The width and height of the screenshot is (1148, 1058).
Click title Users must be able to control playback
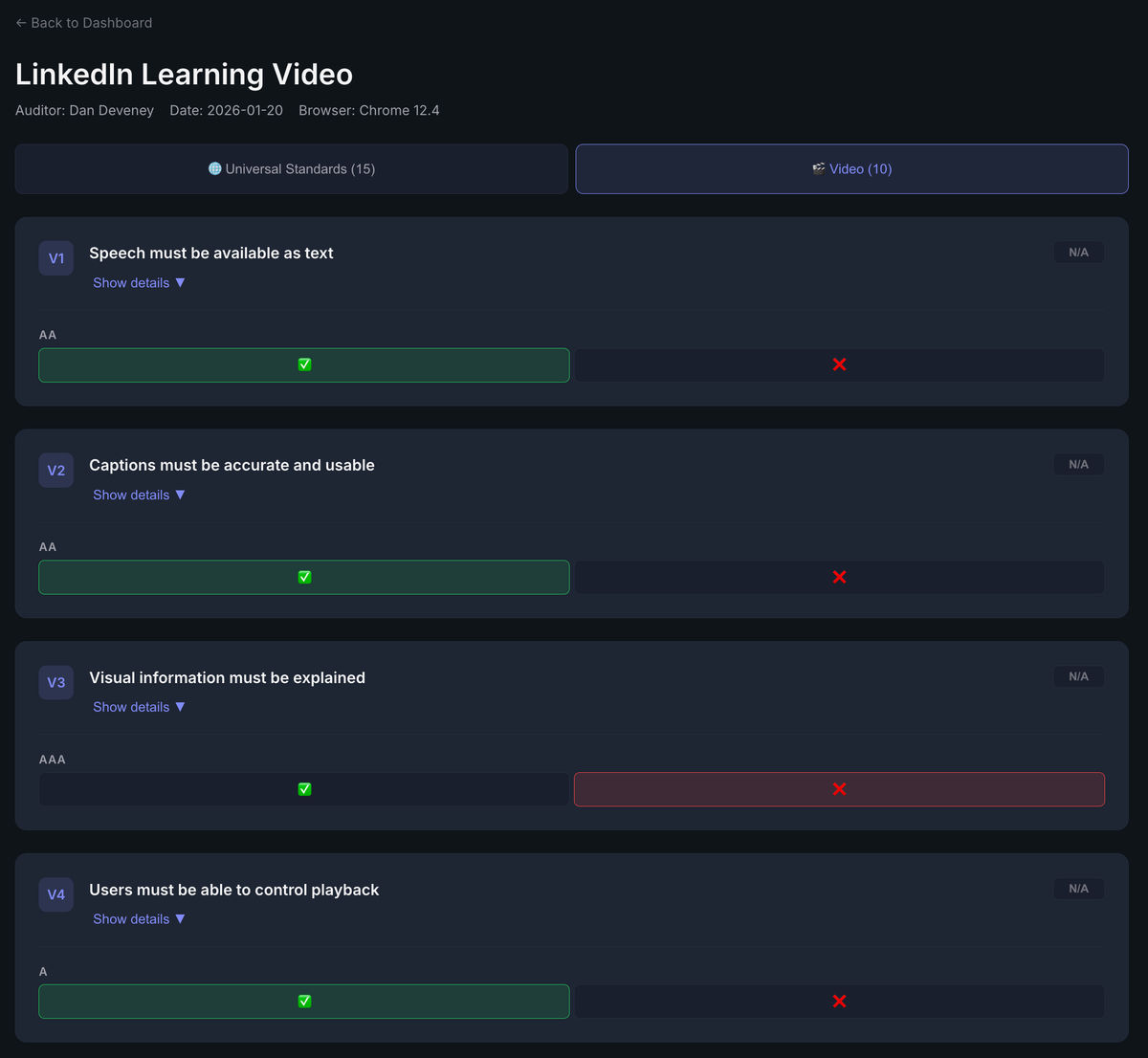click(234, 891)
